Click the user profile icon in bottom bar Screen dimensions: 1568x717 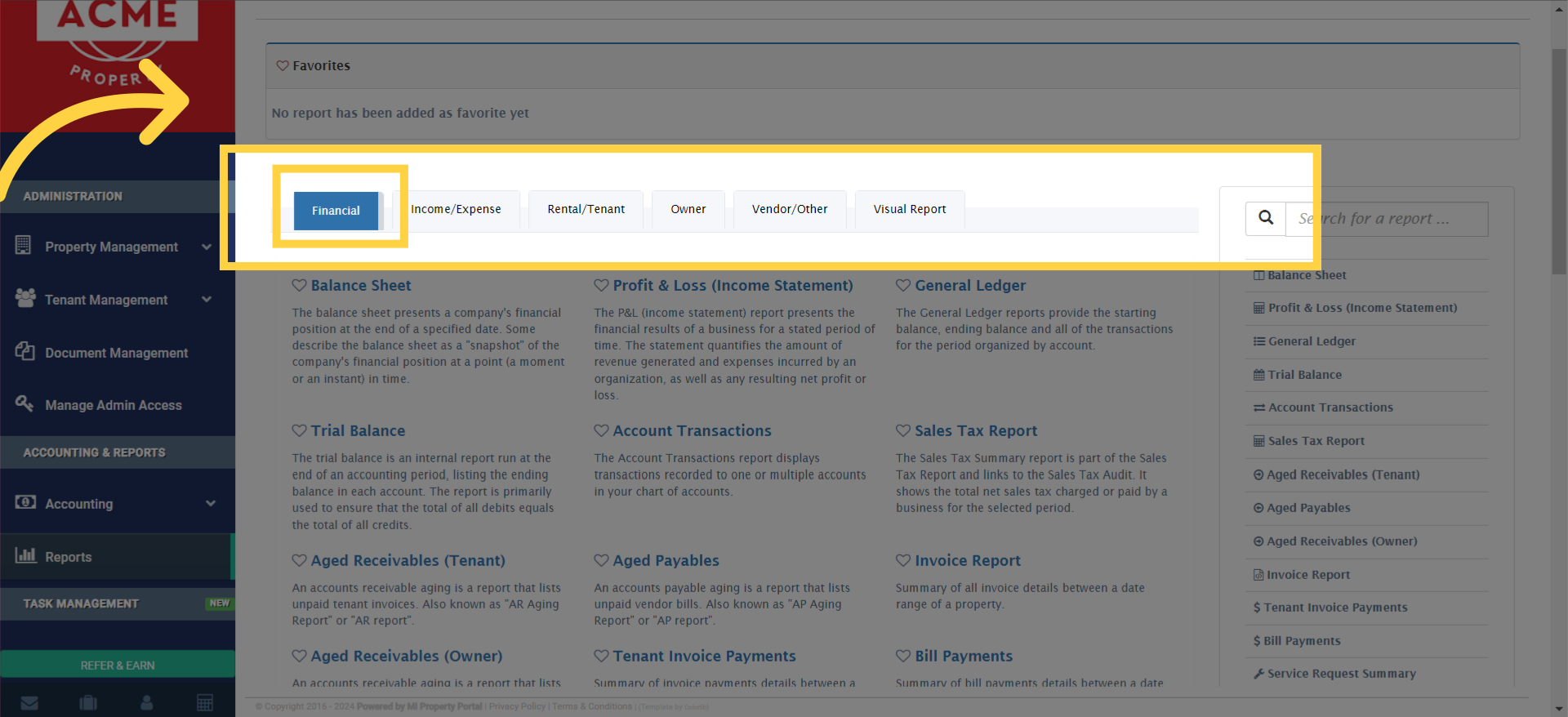click(x=147, y=703)
